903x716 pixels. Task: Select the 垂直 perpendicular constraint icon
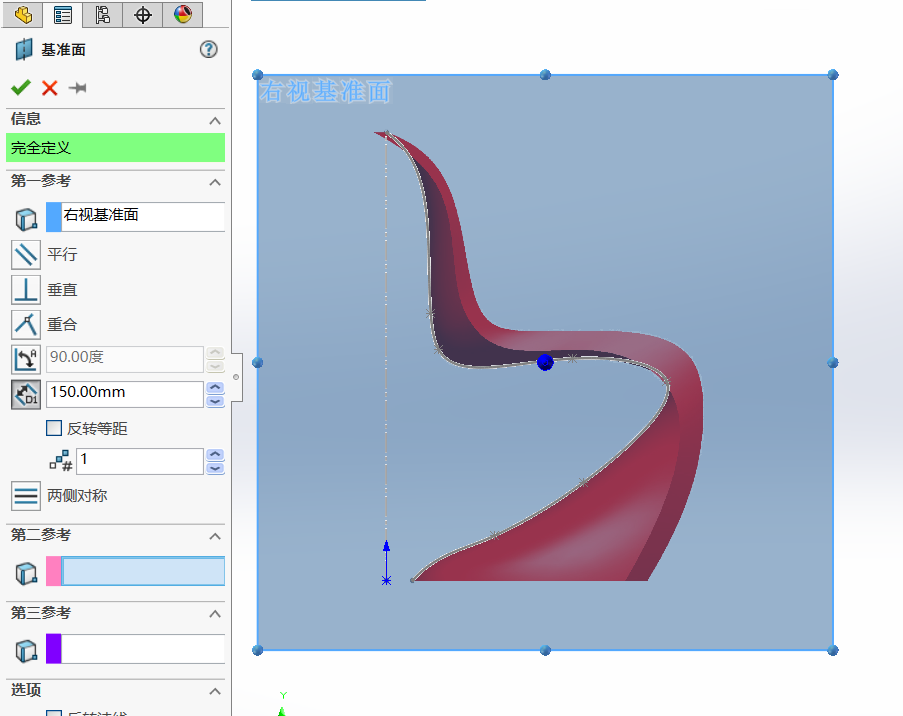[26, 290]
